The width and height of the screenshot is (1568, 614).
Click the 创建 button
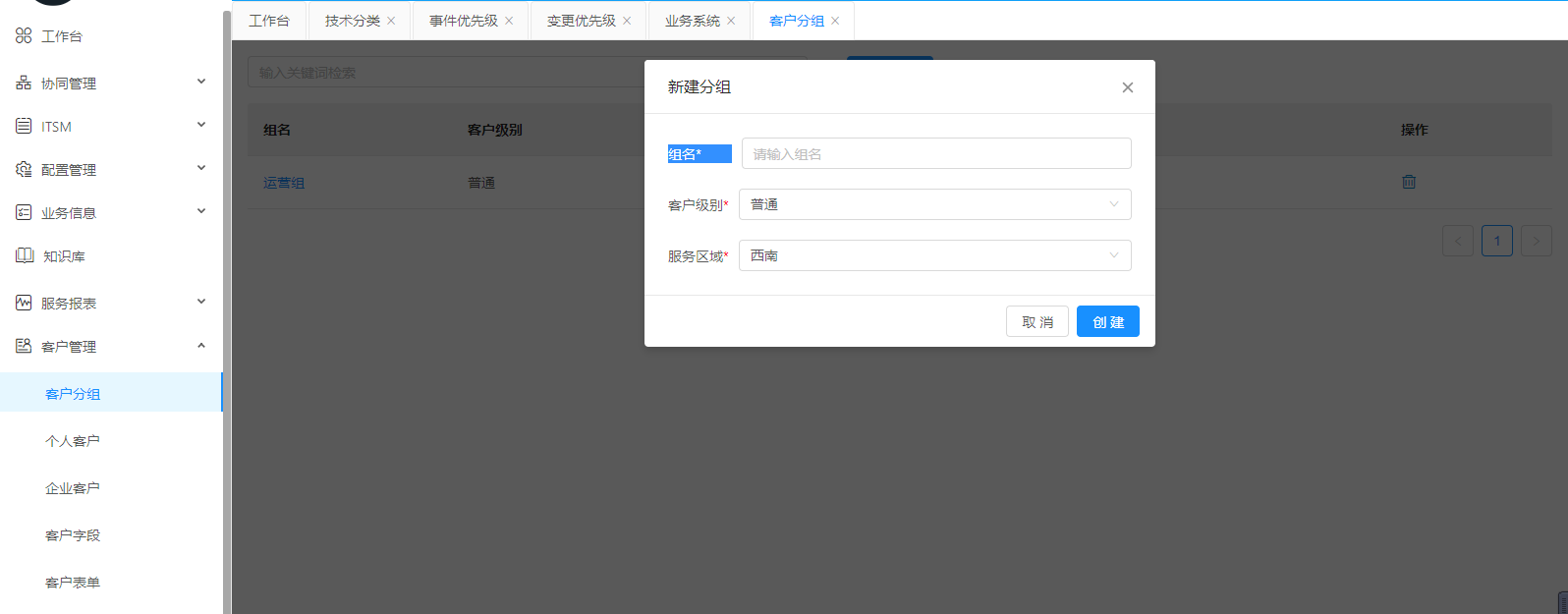pos(1107,321)
